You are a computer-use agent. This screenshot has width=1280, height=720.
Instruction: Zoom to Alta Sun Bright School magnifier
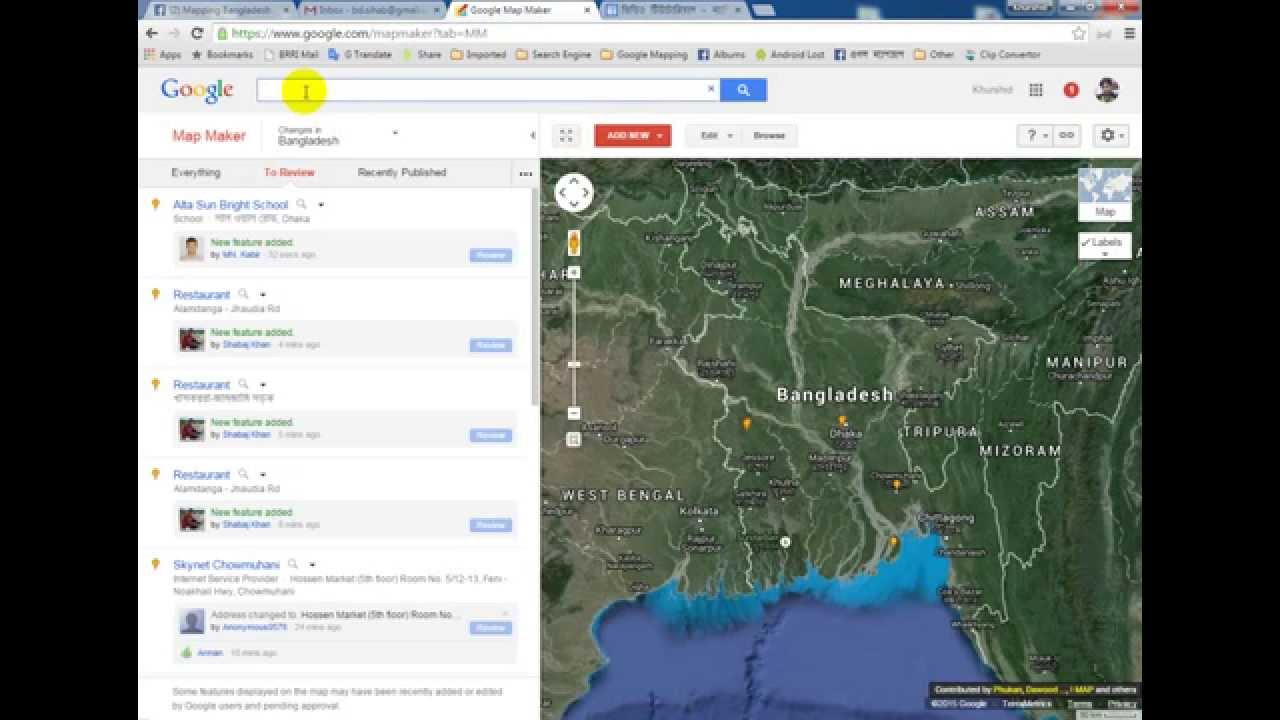pyautogui.click(x=301, y=205)
